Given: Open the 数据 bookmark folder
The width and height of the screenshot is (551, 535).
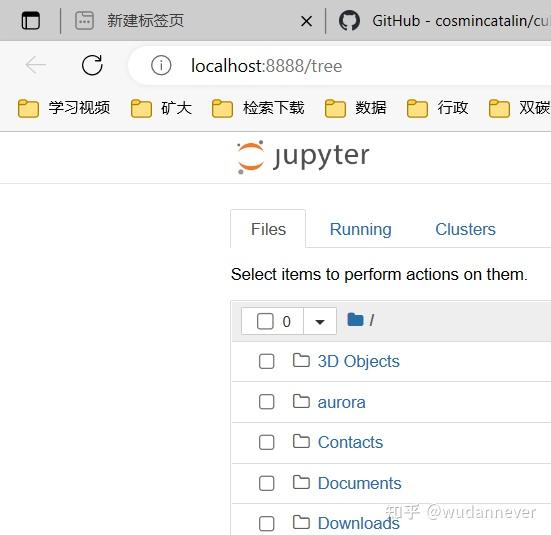Looking at the screenshot, I should click(x=356, y=108).
